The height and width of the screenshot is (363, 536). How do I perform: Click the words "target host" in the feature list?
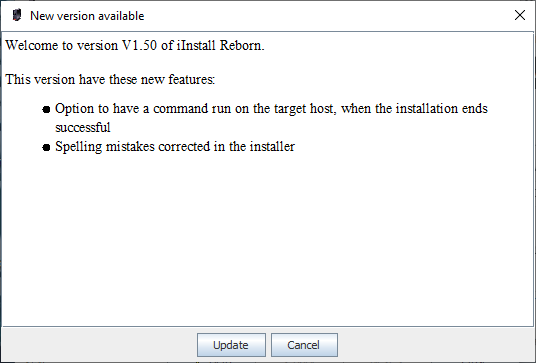[x=303, y=109]
